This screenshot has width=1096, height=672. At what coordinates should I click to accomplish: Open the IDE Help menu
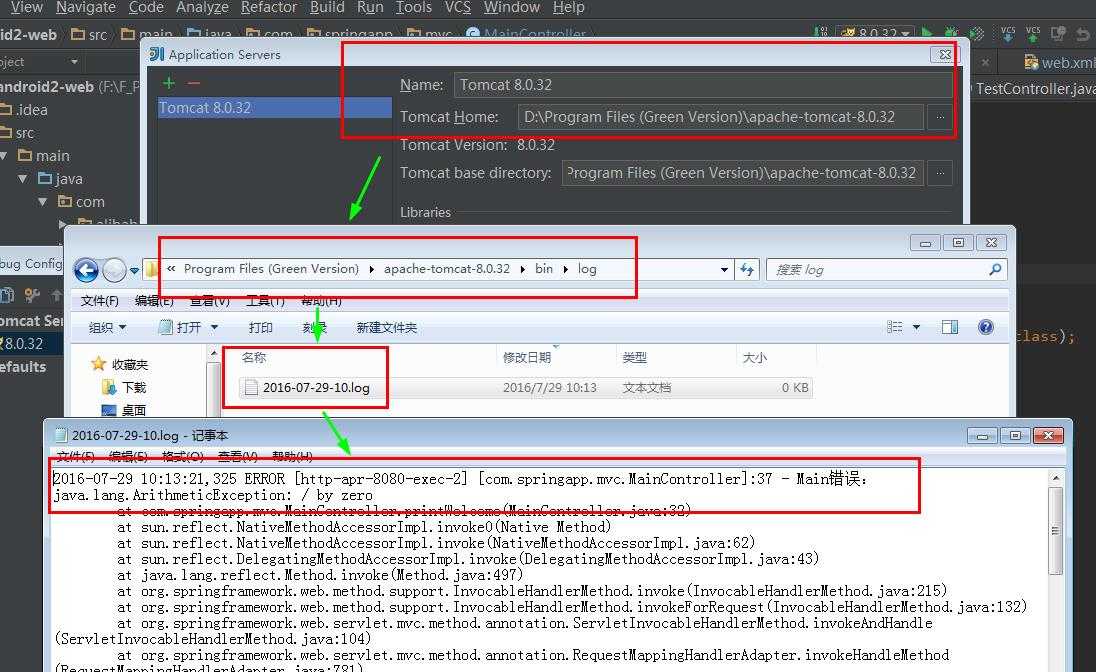568,8
